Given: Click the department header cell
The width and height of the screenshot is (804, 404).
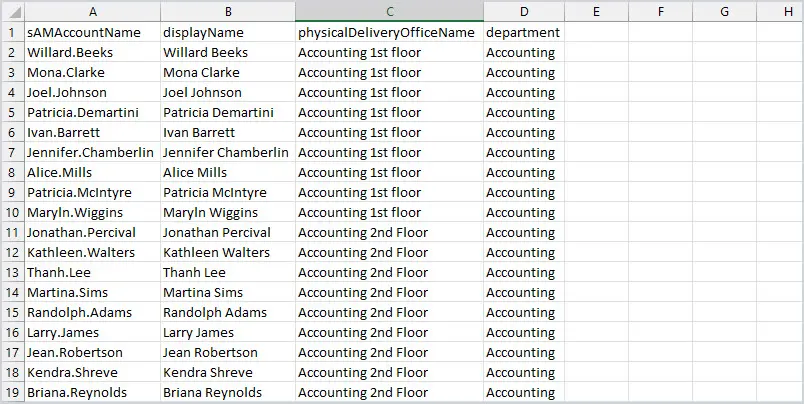Looking at the screenshot, I should 524,32.
